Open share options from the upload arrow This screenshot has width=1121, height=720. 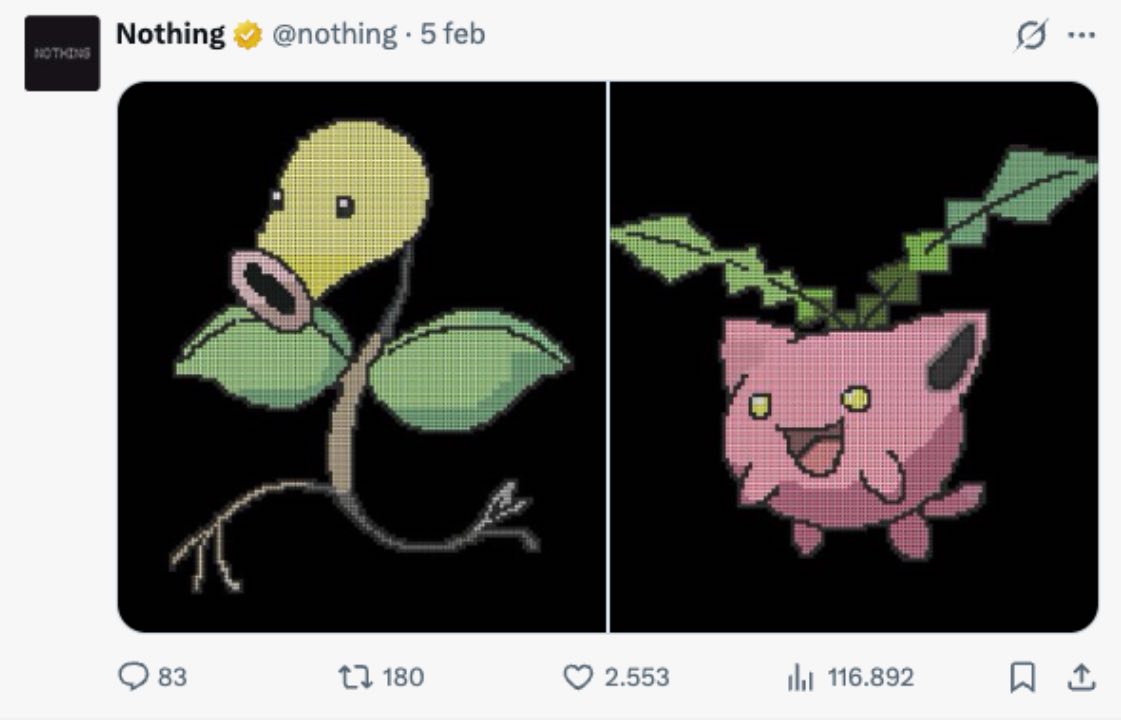point(1081,677)
